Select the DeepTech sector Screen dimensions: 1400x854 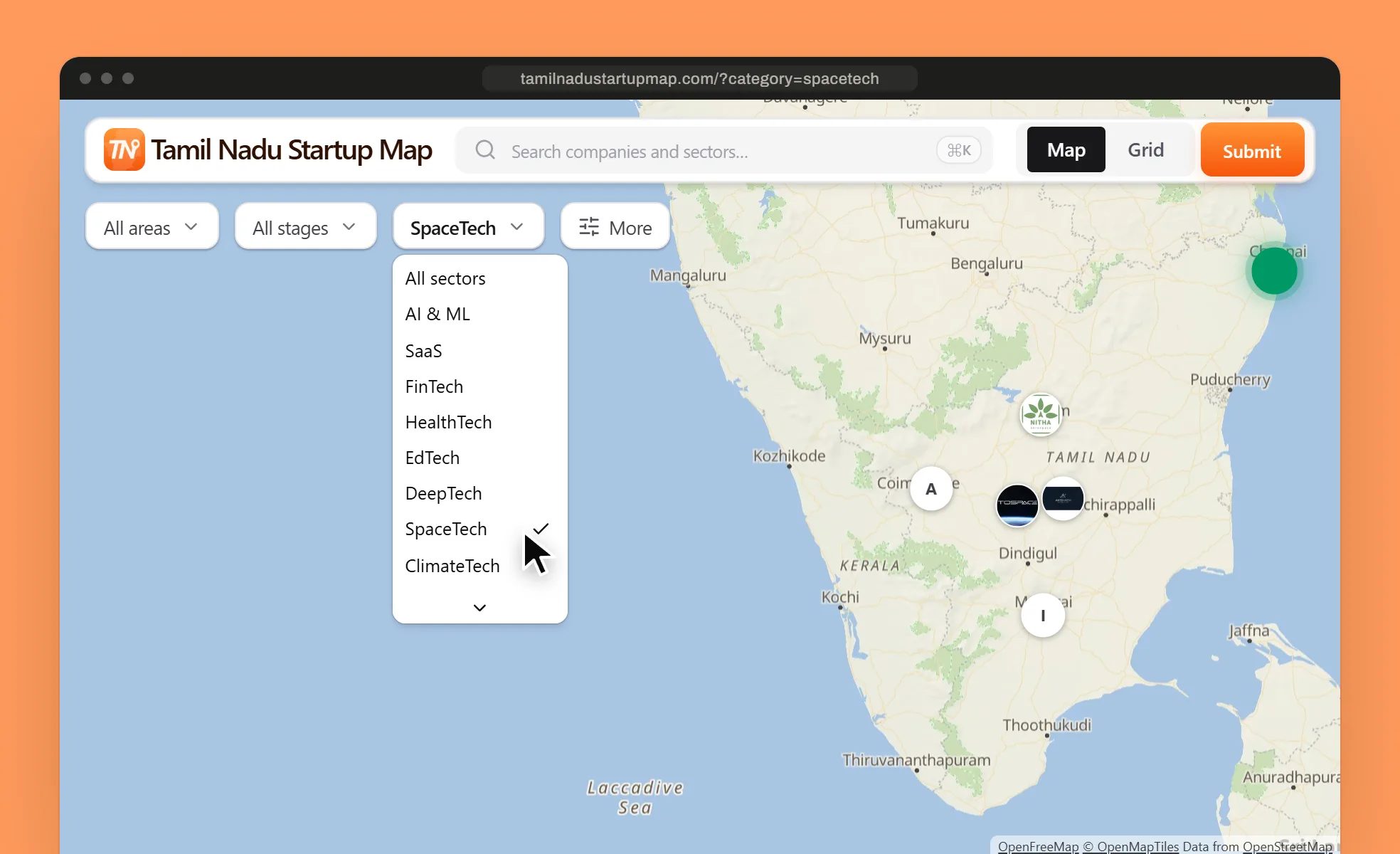point(479,493)
